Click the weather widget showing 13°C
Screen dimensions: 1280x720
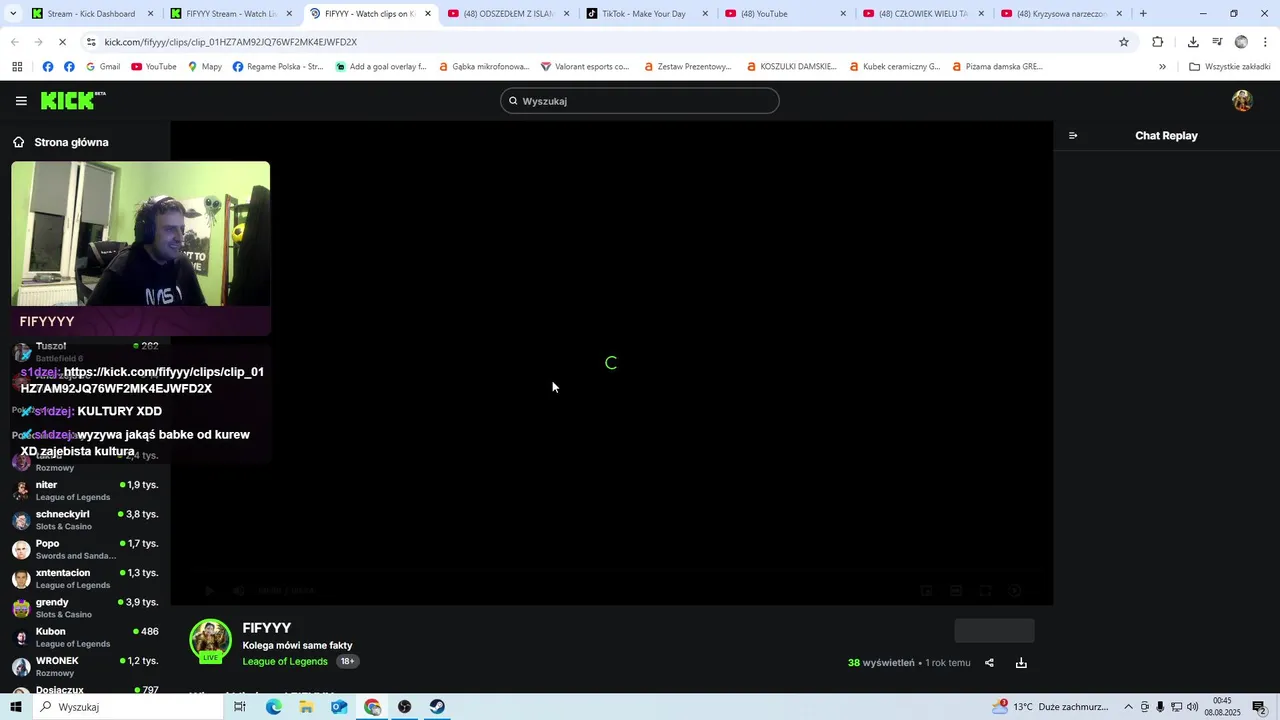pyautogui.click(x=1050, y=707)
